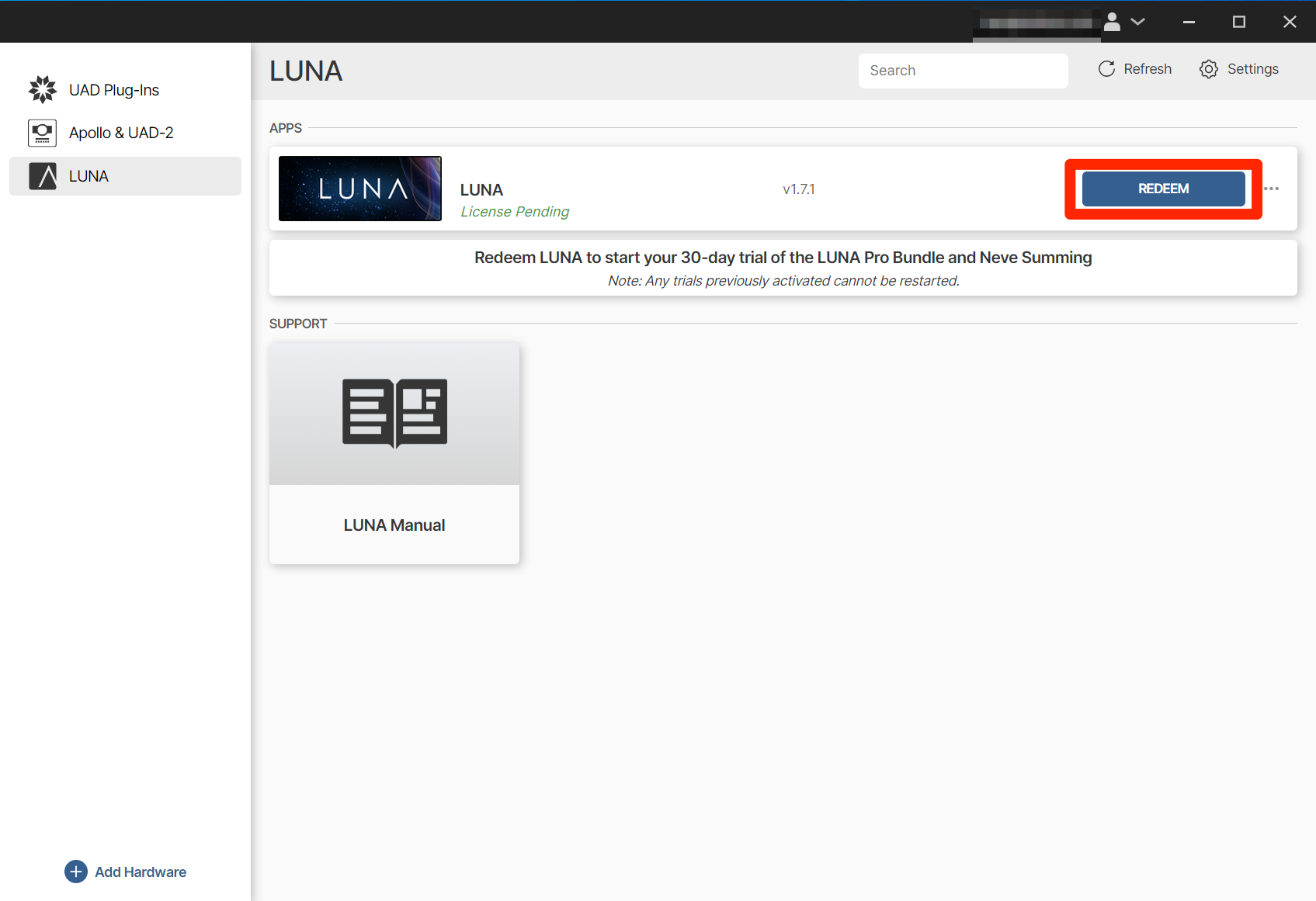
Task: Click the user account icon
Action: point(1112,22)
